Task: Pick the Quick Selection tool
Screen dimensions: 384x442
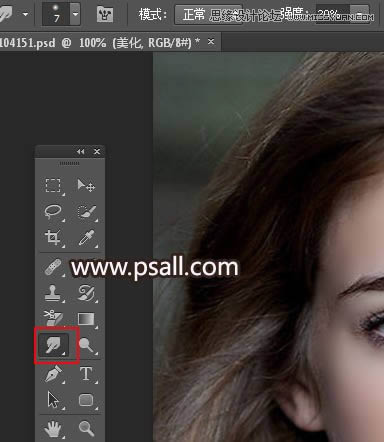Action: [x=86, y=211]
